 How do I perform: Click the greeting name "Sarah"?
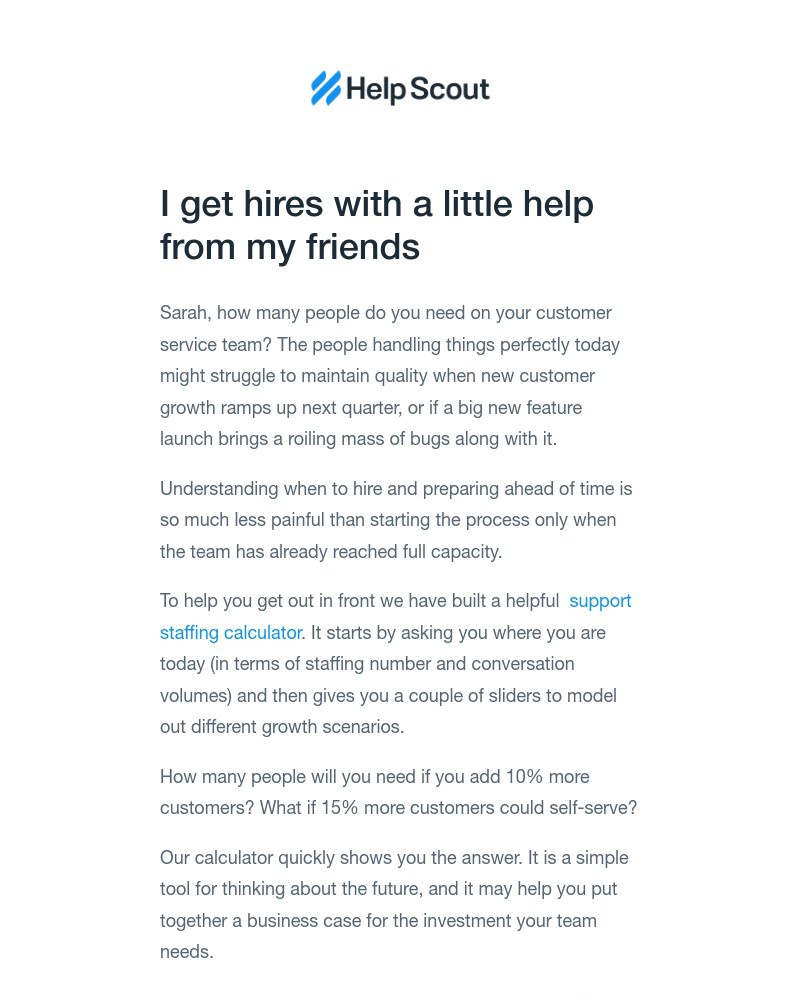[x=183, y=313]
